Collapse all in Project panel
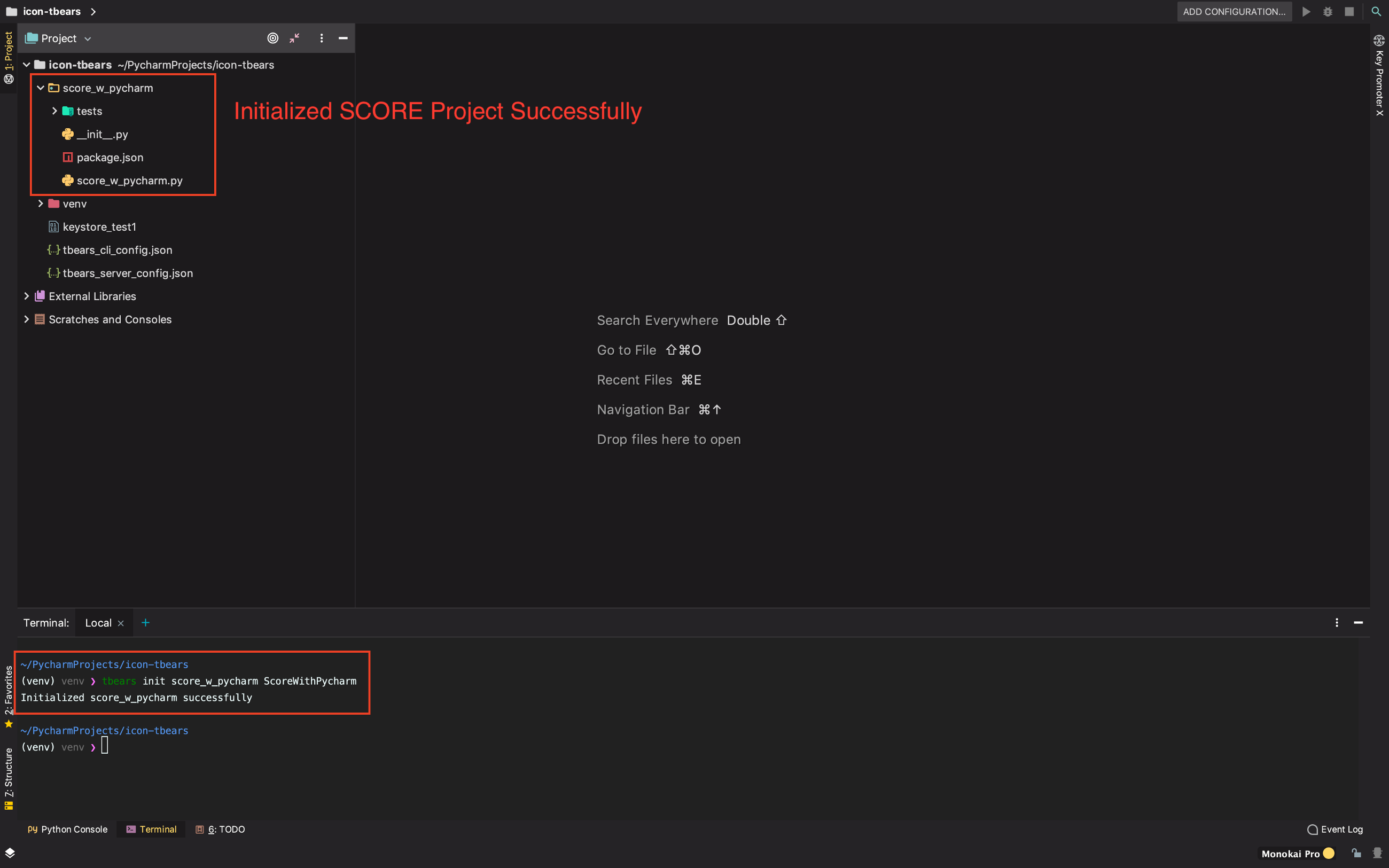1389x868 pixels. pyautogui.click(x=294, y=38)
